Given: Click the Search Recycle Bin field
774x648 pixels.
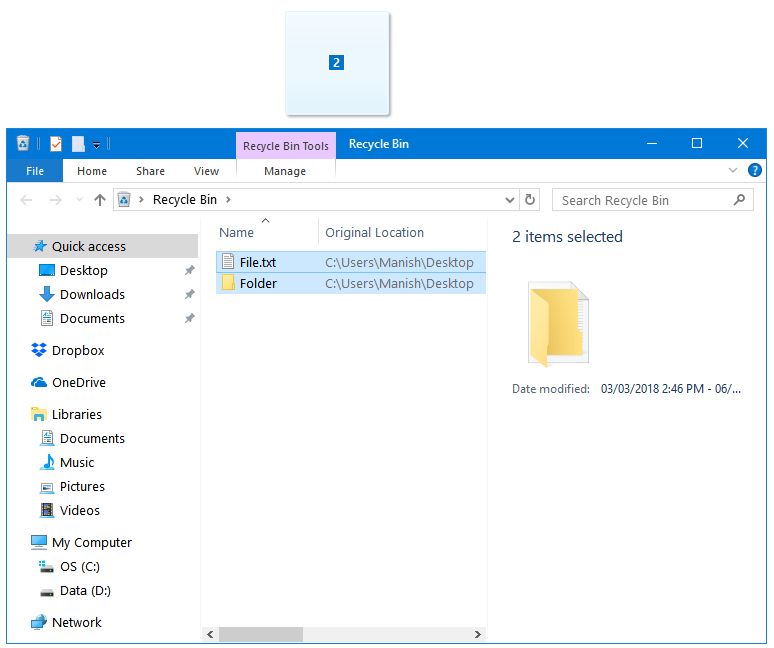Looking at the screenshot, I should (x=653, y=200).
